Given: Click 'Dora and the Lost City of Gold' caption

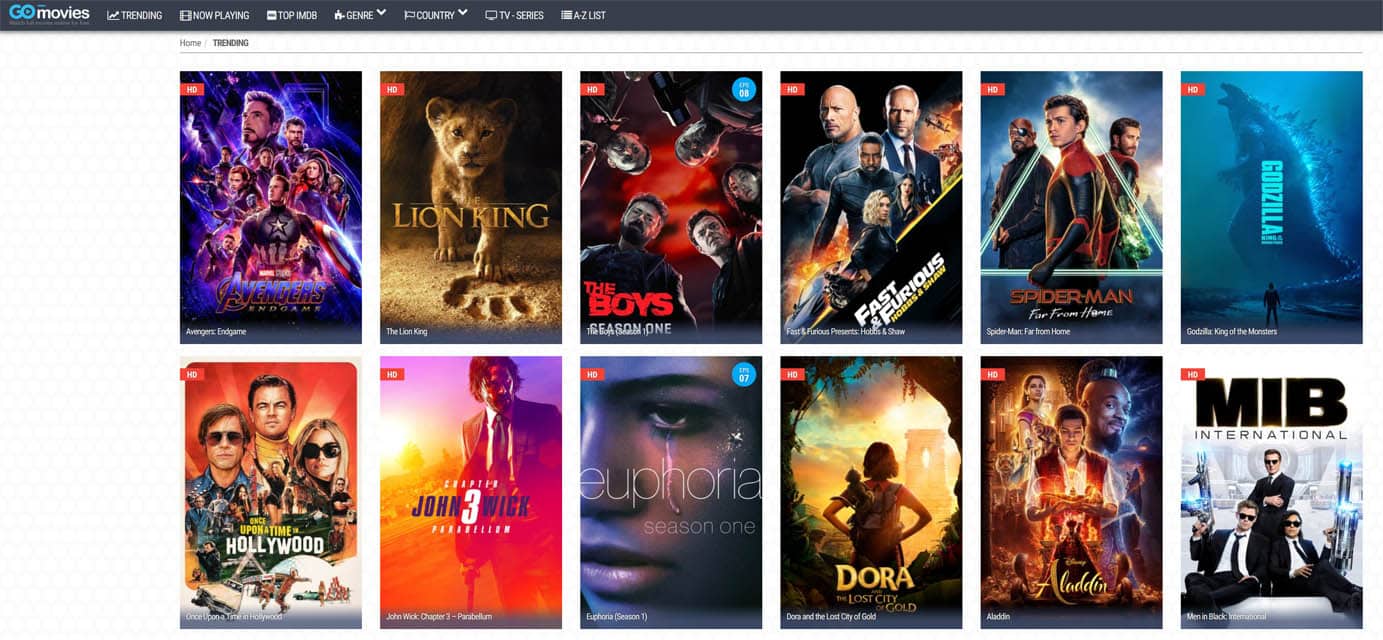Looking at the screenshot, I should pyautogui.click(x=831, y=617).
